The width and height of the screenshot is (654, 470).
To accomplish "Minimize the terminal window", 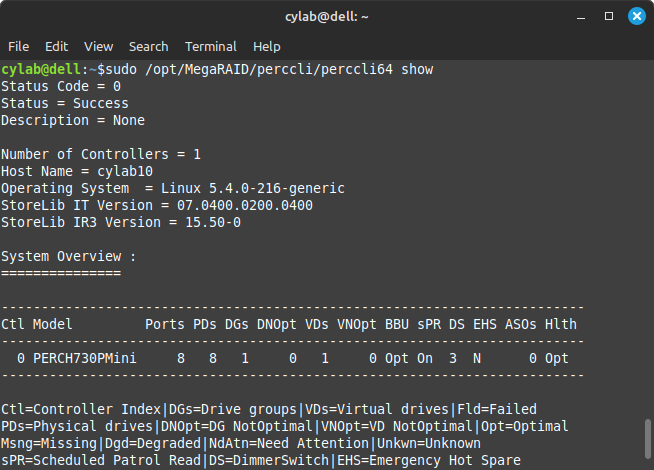I will [x=581, y=17].
